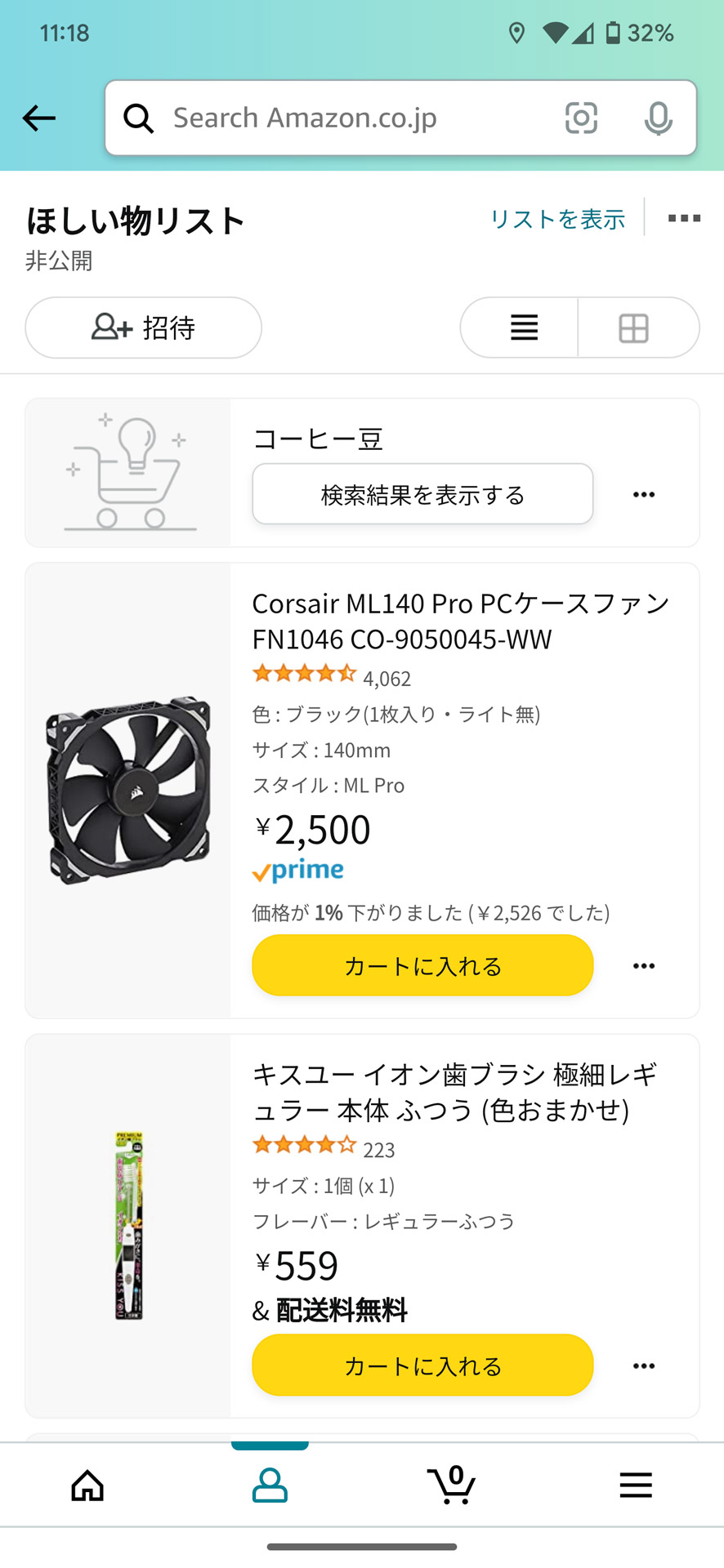Open options menu for the Corsair fan item
The width and height of the screenshot is (724, 1568).
(643, 965)
